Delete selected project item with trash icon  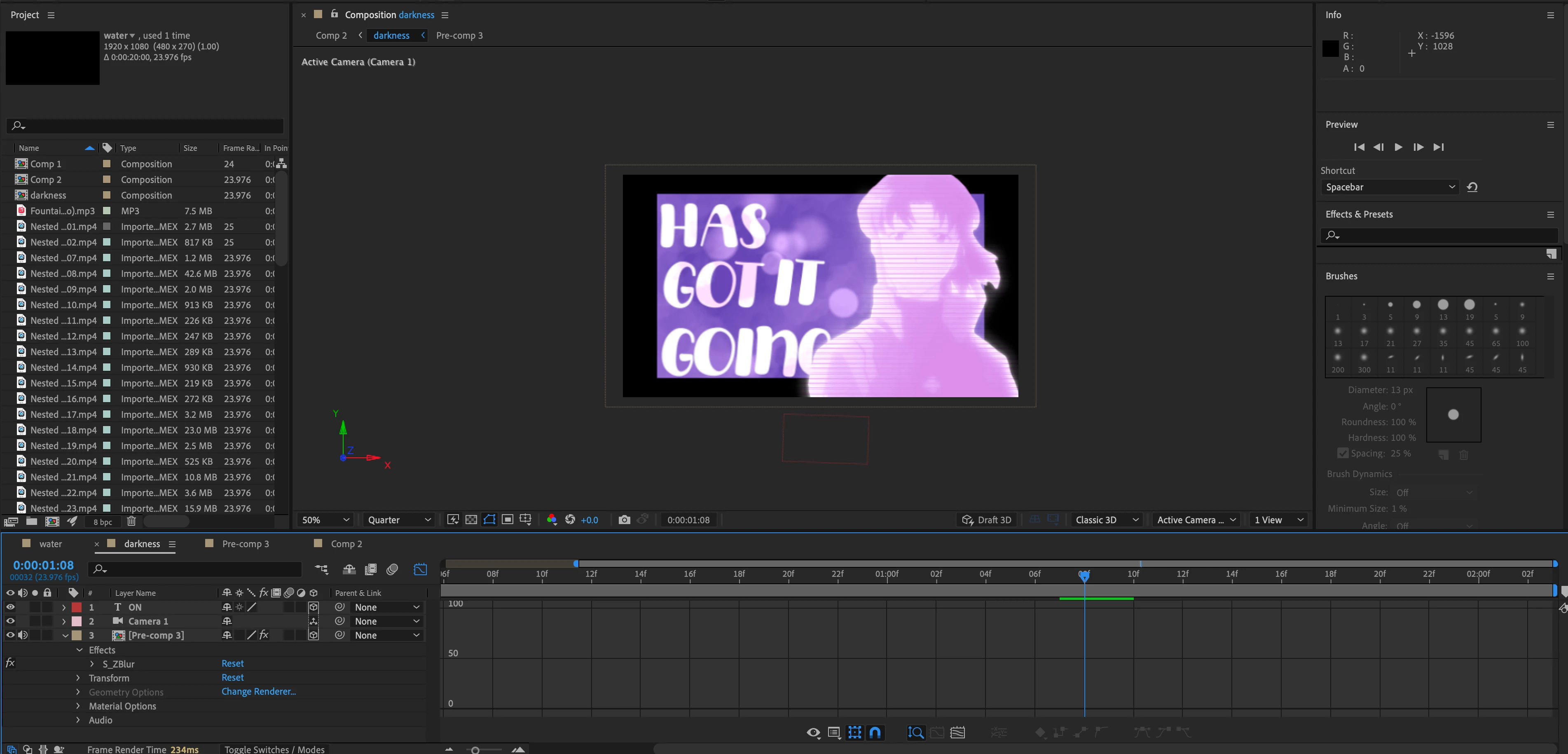tap(131, 522)
